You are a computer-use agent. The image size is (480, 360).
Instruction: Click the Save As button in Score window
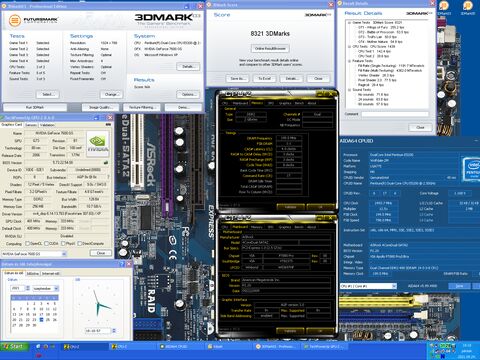(x=237, y=79)
